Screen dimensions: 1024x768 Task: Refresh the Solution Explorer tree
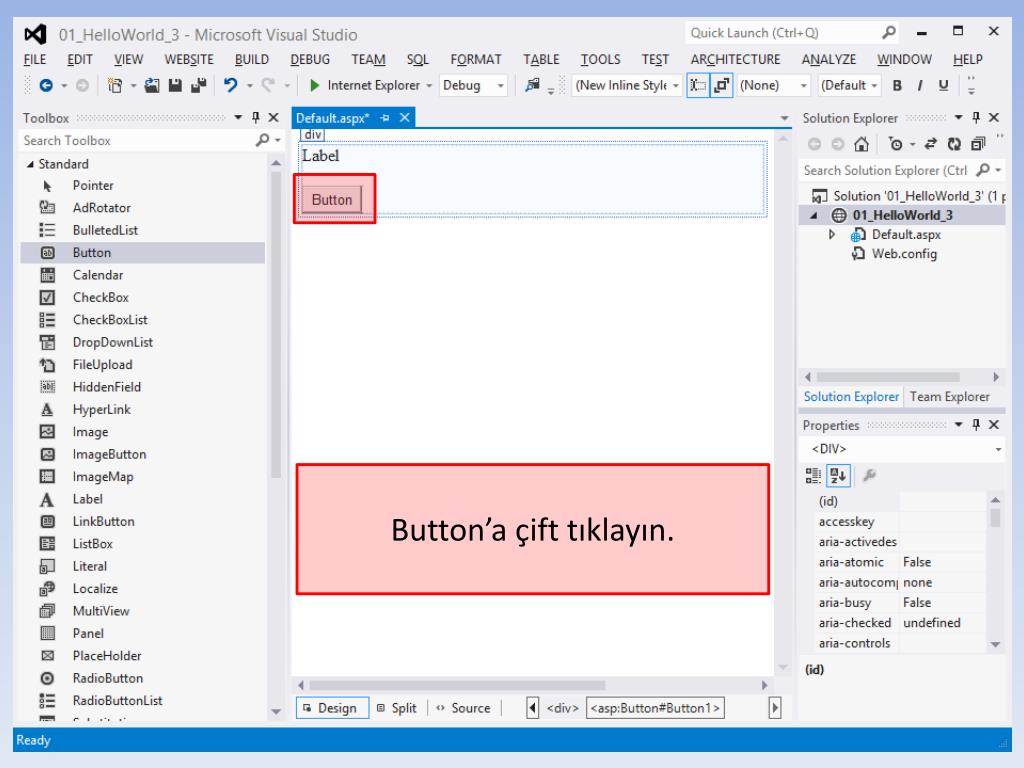tap(954, 144)
